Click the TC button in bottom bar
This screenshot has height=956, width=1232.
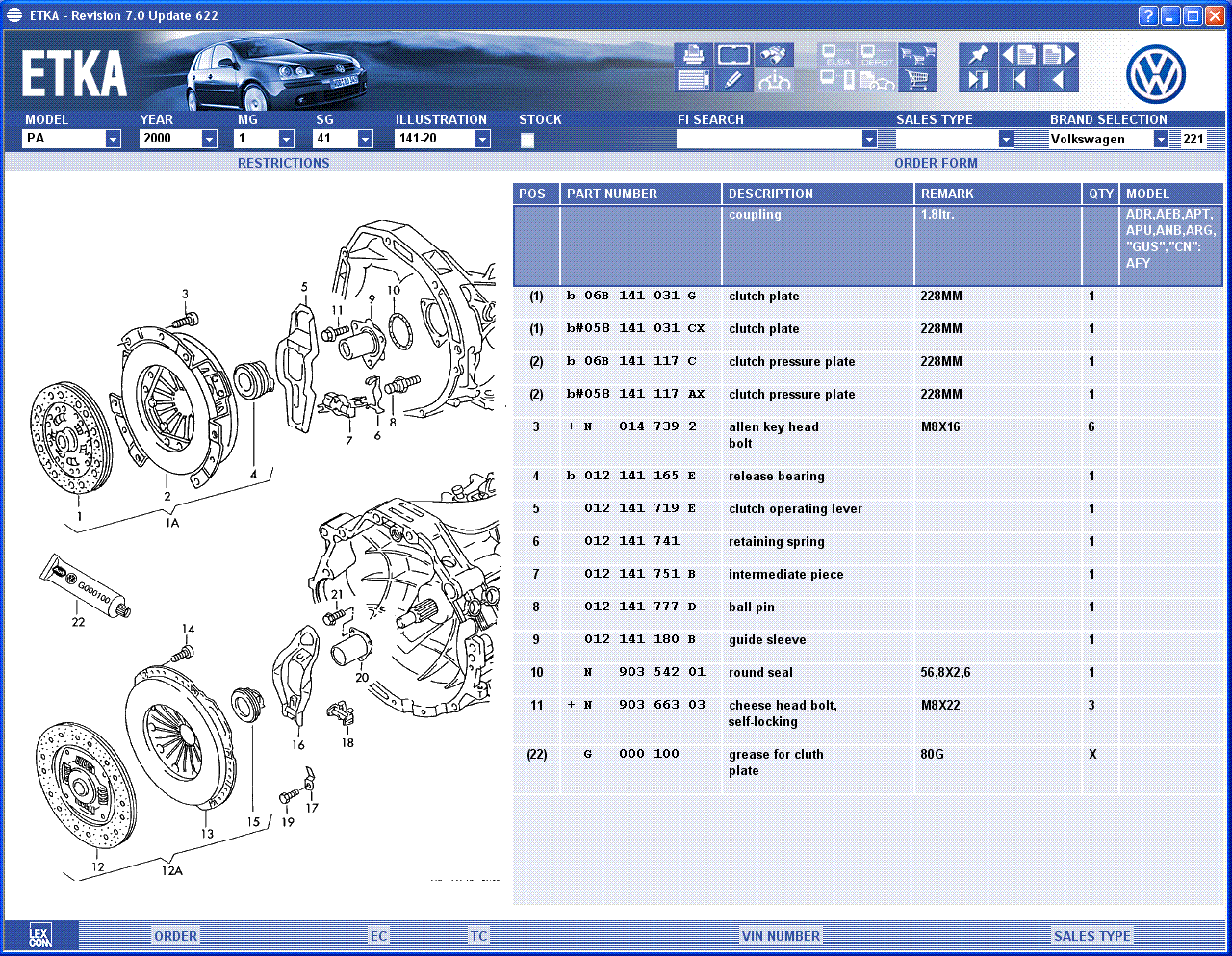[479, 936]
